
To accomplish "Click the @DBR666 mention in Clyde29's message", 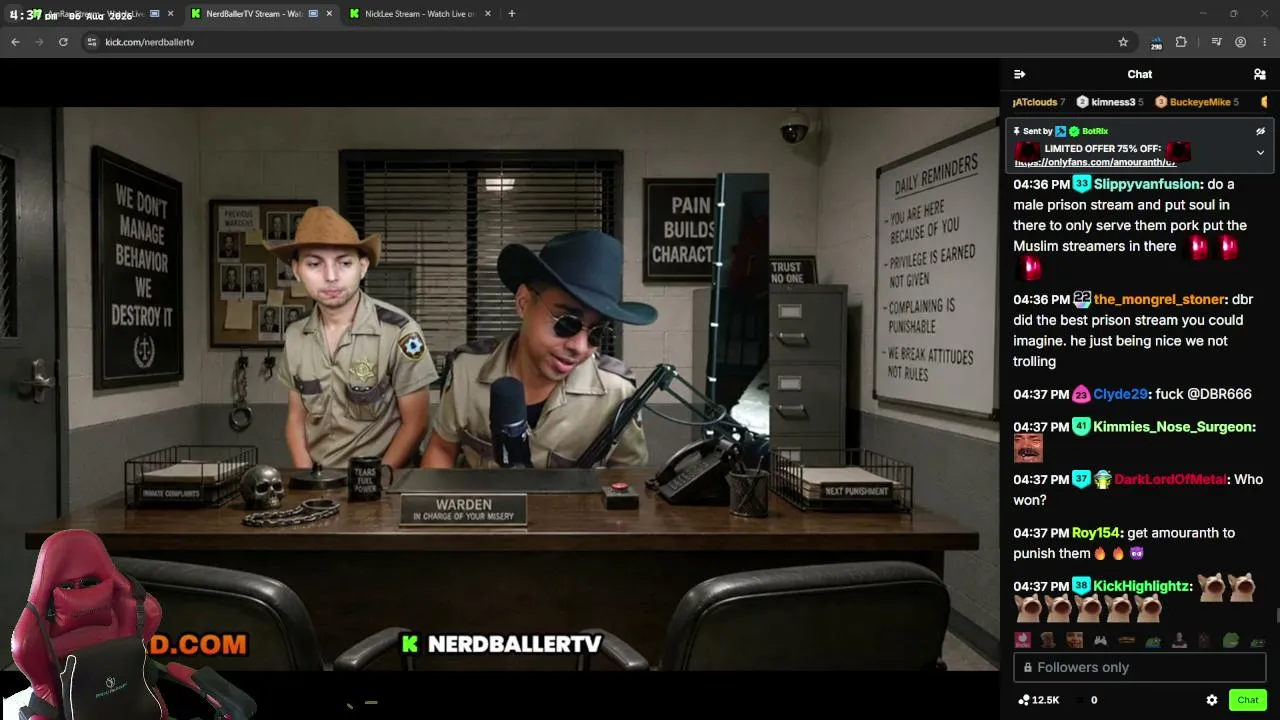I will [1221, 394].
